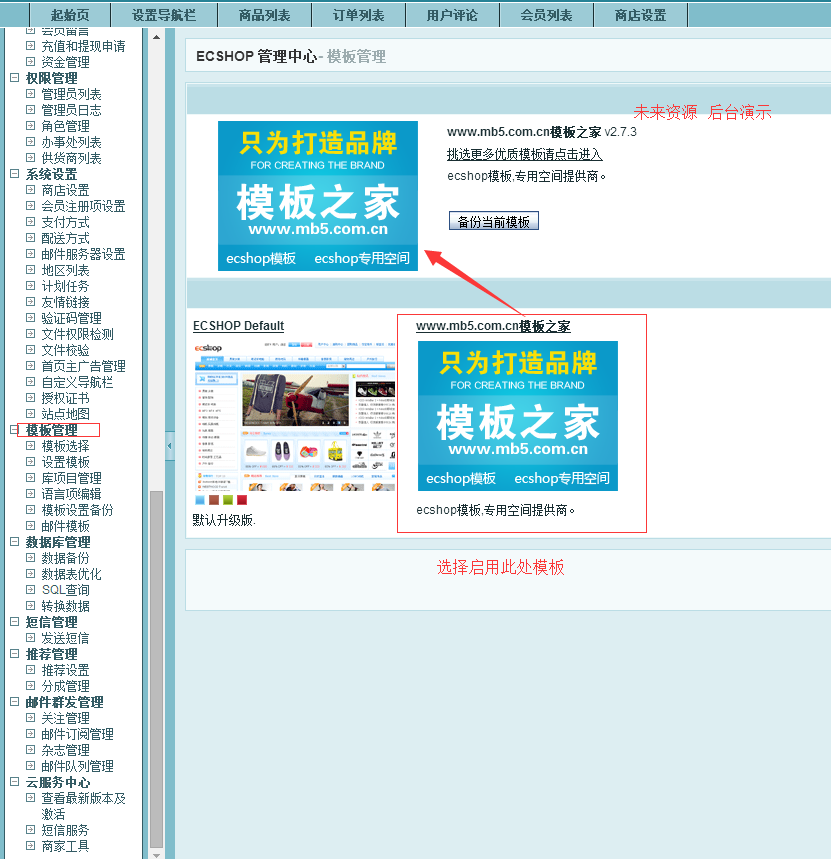The height and width of the screenshot is (859, 831).
Task: Open 推荐设置 in the sidebar
Action: (x=65, y=670)
